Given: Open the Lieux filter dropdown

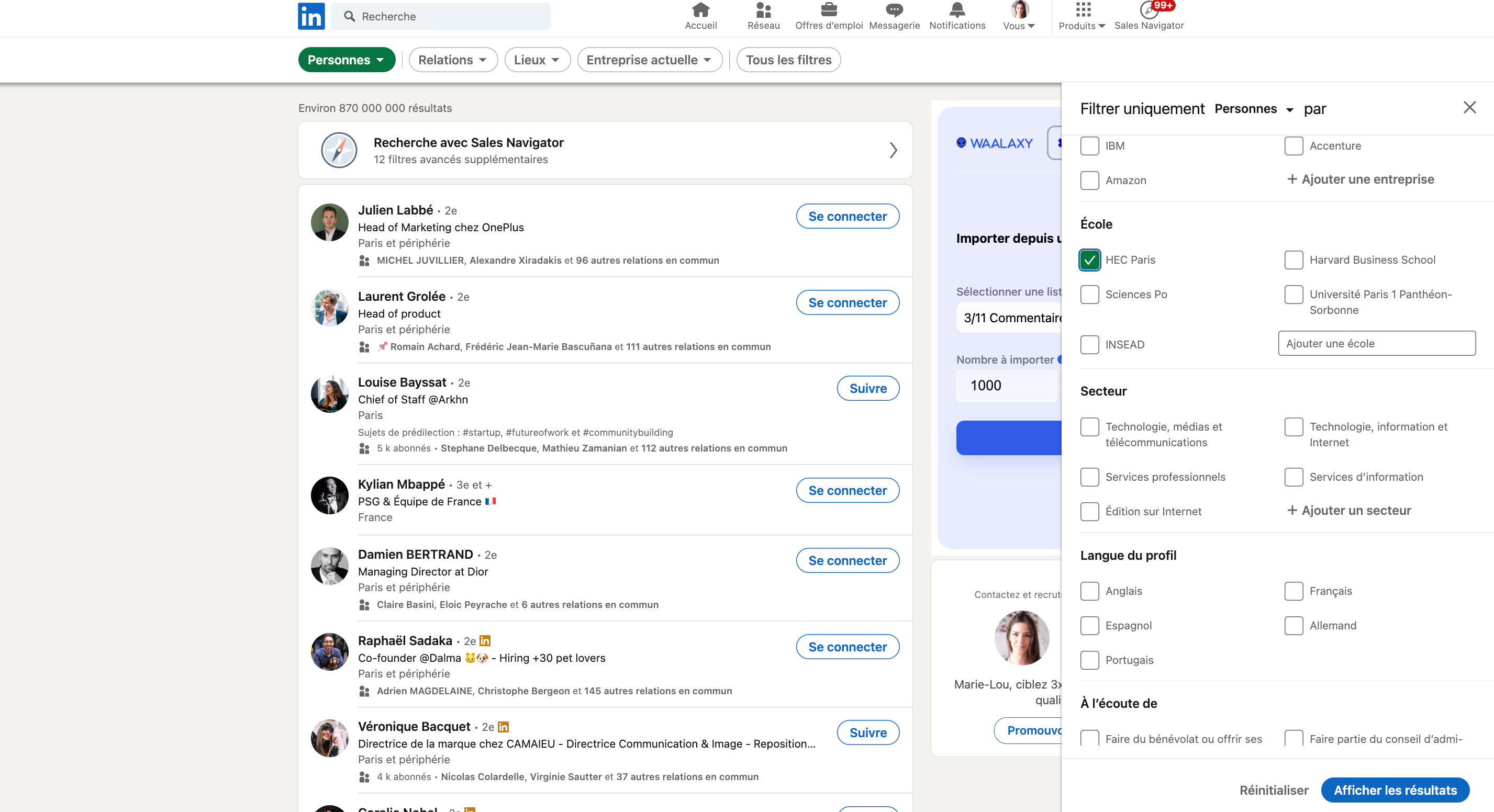Looking at the screenshot, I should pyautogui.click(x=537, y=60).
